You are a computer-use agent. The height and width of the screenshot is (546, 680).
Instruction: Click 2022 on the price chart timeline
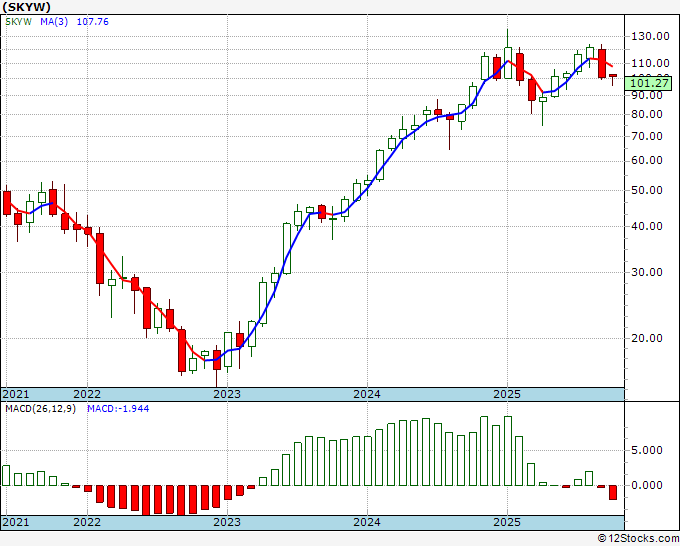[87, 394]
